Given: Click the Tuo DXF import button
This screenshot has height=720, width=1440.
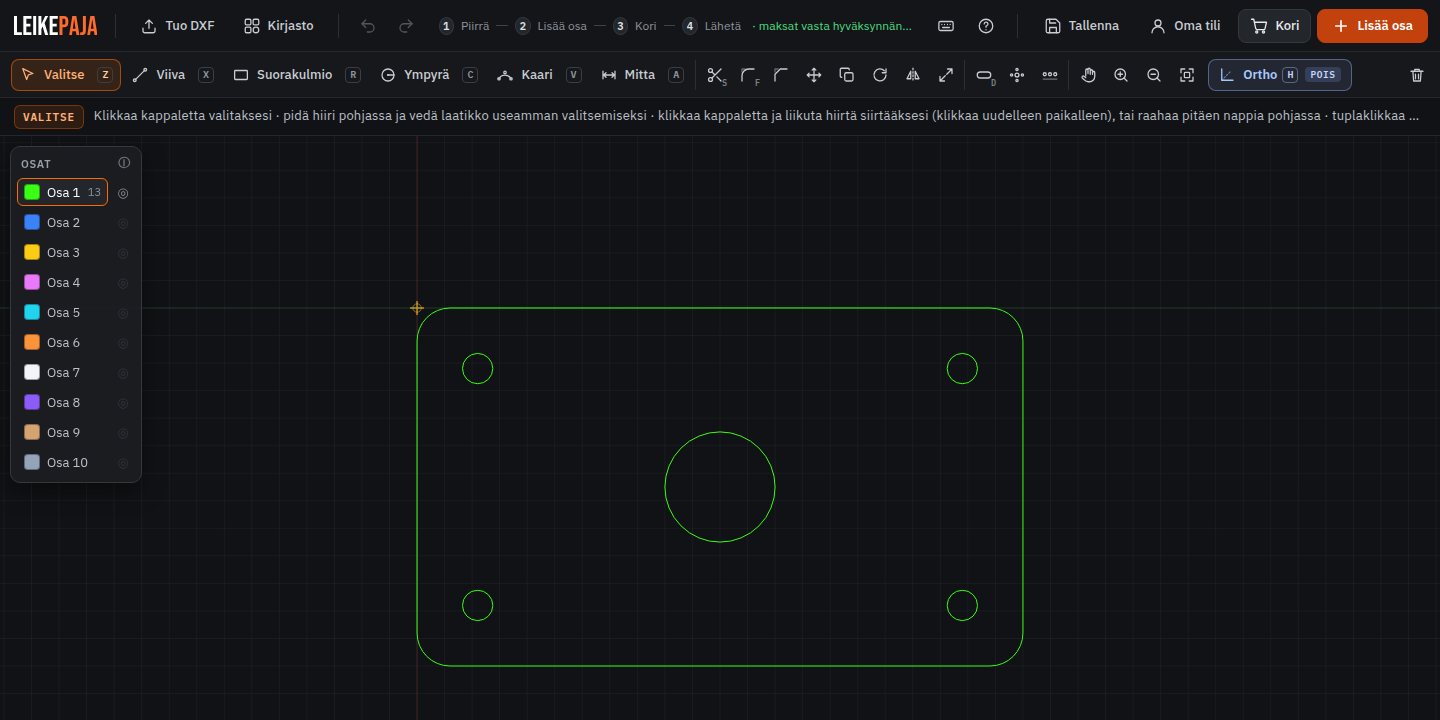Looking at the screenshot, I should (178, 26).
